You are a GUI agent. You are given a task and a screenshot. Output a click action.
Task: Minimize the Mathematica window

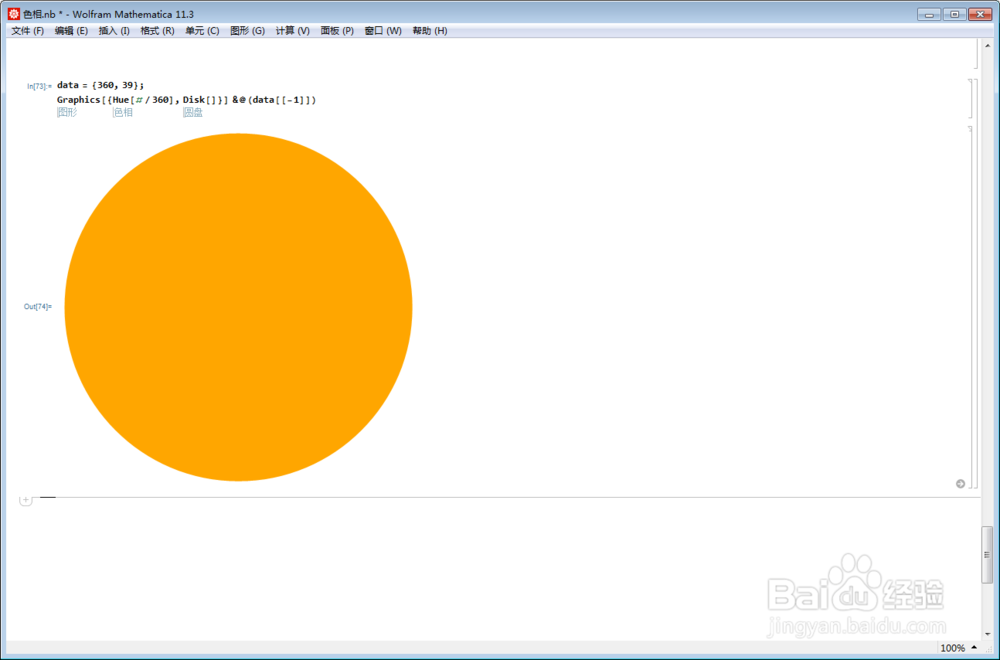click(x=929, y=14)
